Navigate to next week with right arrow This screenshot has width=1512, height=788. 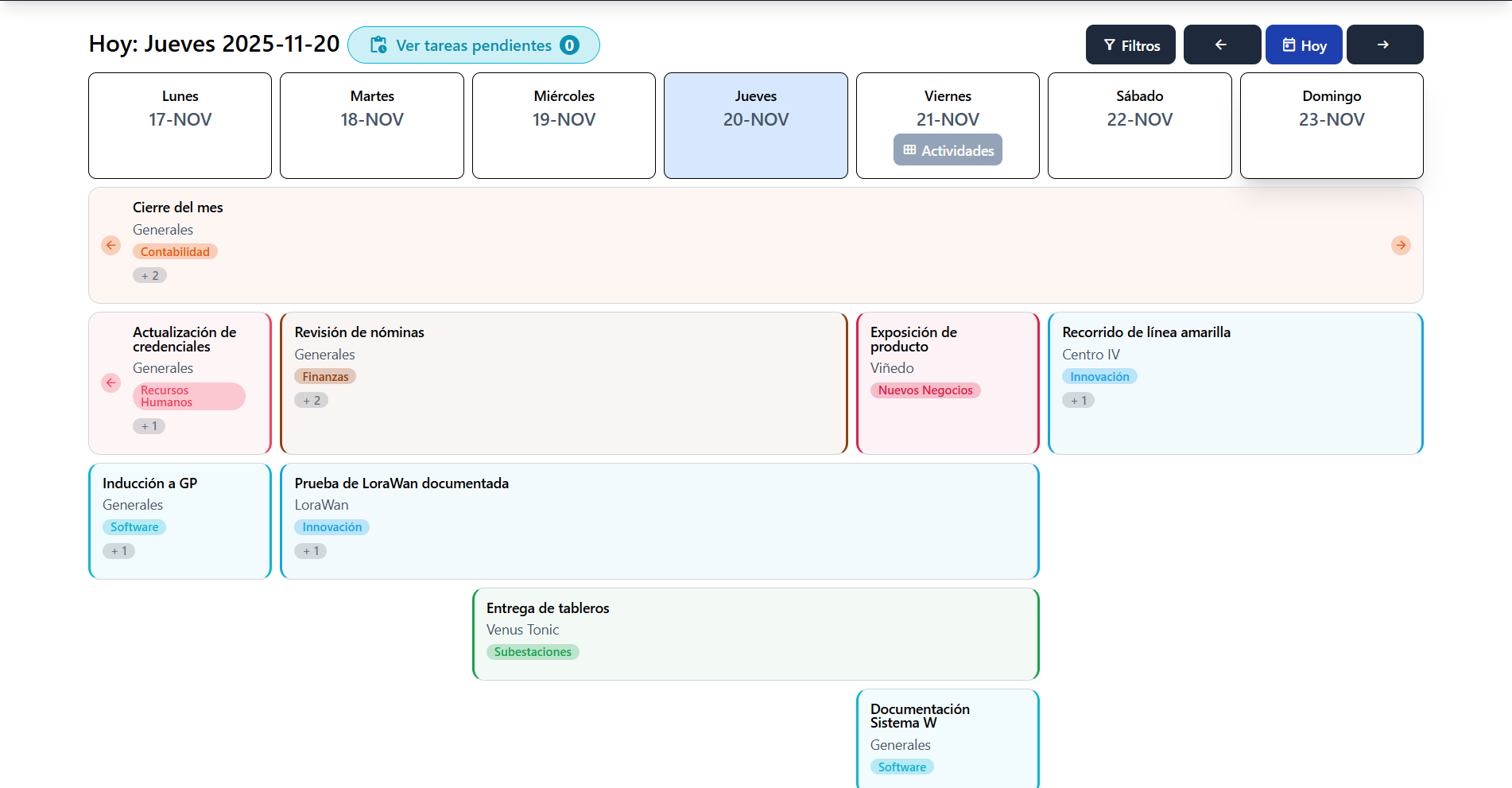pyautogui.click(x=1384, y=45)
